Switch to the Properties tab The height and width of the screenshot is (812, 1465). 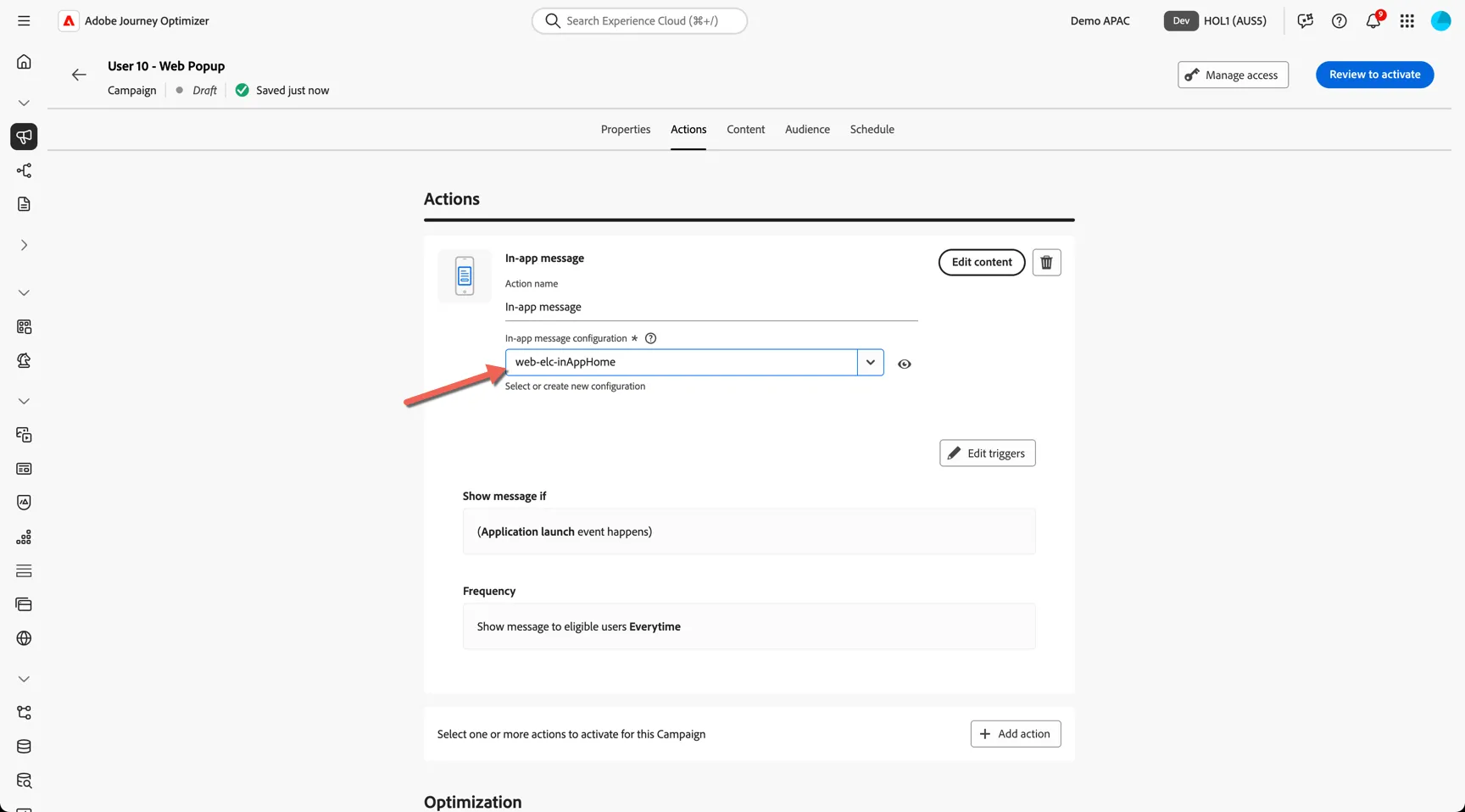626,130
